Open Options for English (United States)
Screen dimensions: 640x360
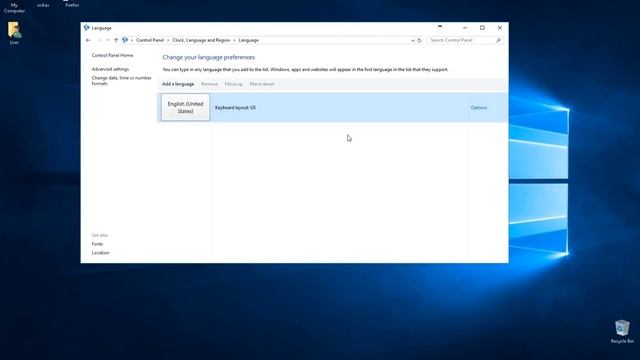coord(478,108)
